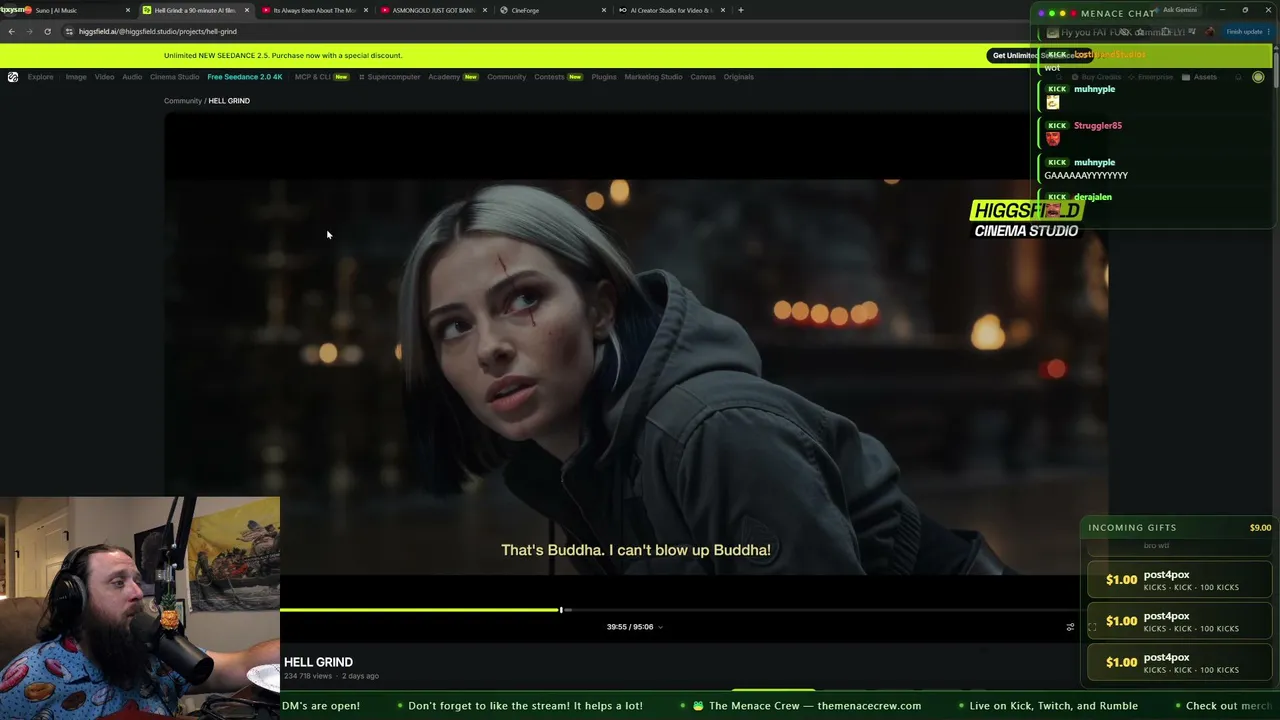Click the Free Seedance 2.0 4K link
This screenshot has width=1280, height=720.
coord(245,77)
